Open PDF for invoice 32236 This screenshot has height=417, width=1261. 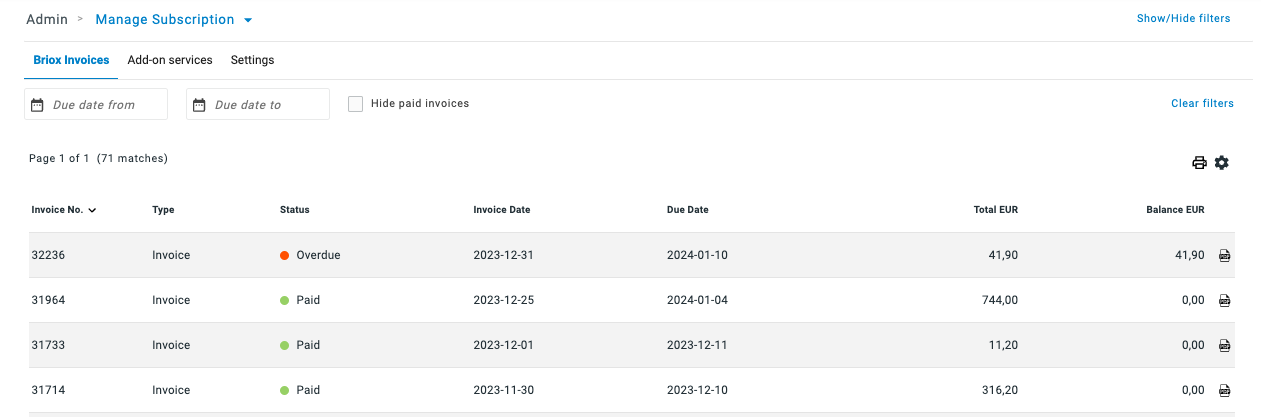[1224, 256]
